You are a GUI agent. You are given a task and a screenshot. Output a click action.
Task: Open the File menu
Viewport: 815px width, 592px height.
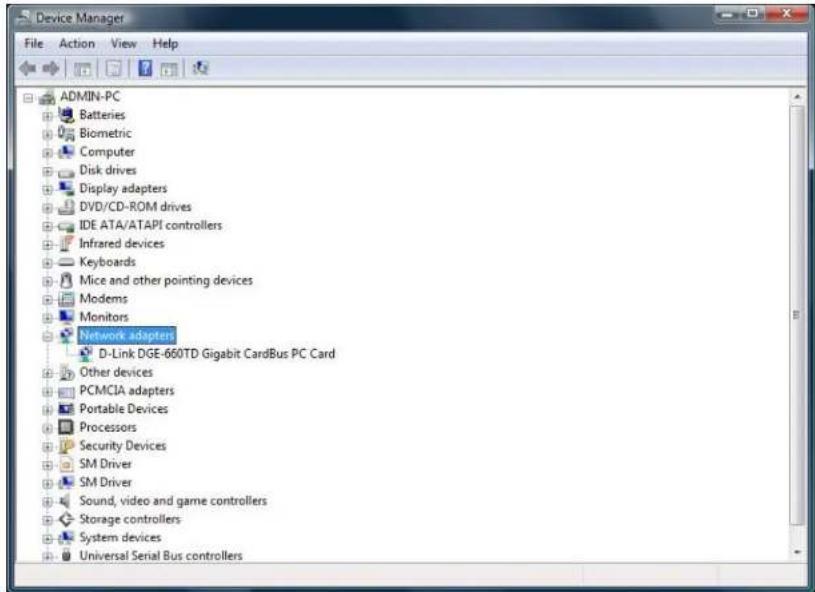coord(34,44)
